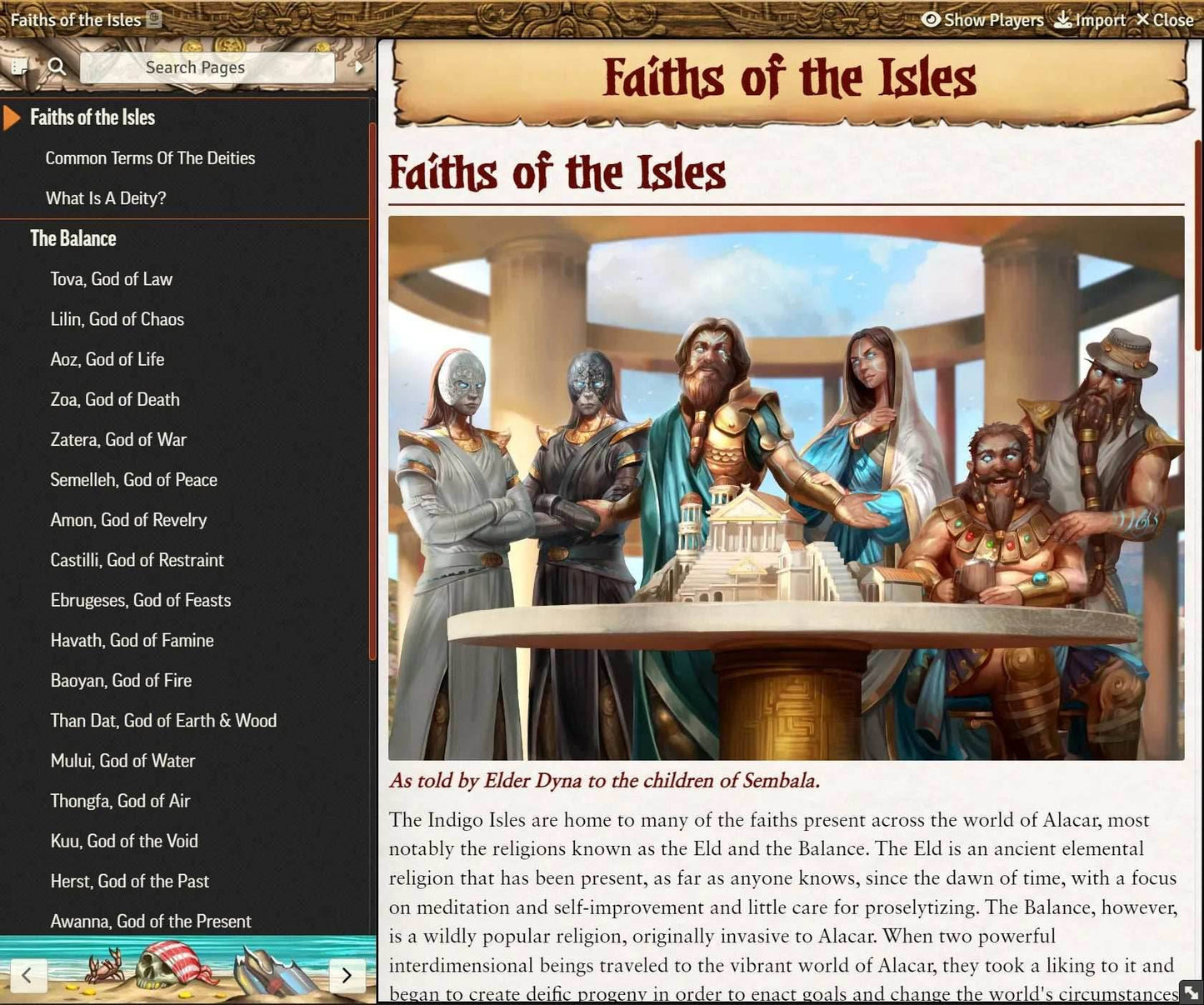Image resolution: width=1204 pixels, height=1005 pixels.
Task: Click the Import download icon
Action: (1062, 19)
